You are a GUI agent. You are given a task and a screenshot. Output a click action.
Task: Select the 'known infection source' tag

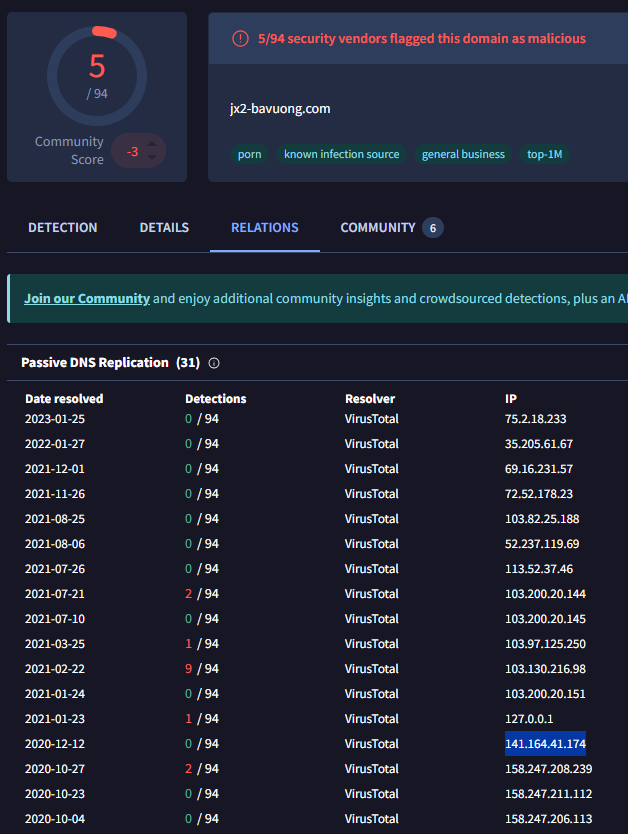[341, 155]
